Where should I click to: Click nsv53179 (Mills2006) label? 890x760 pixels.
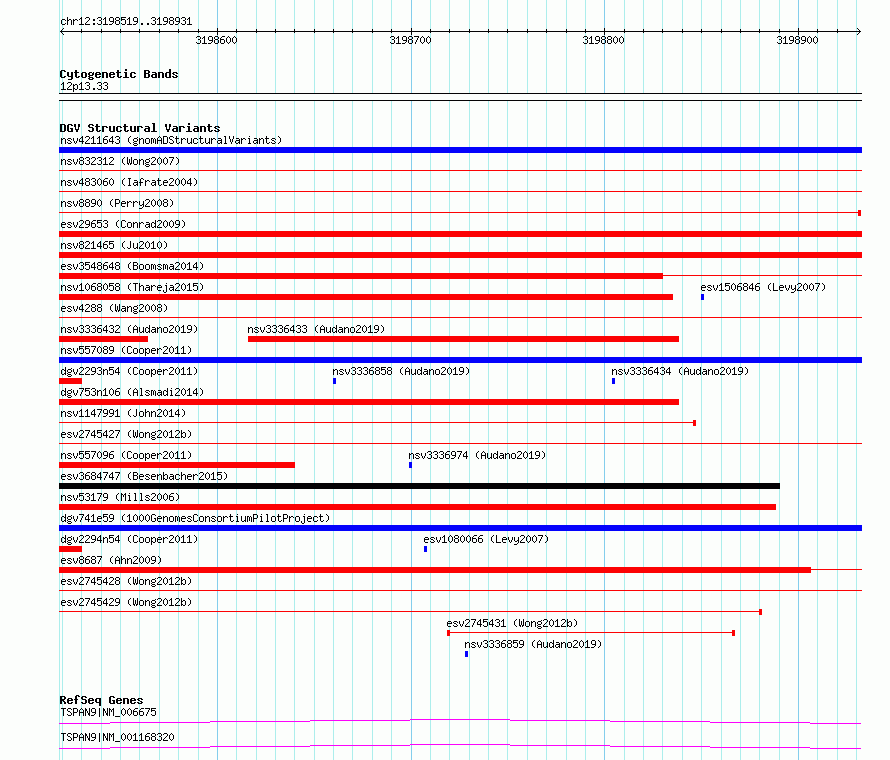click(x=120, y=497)
